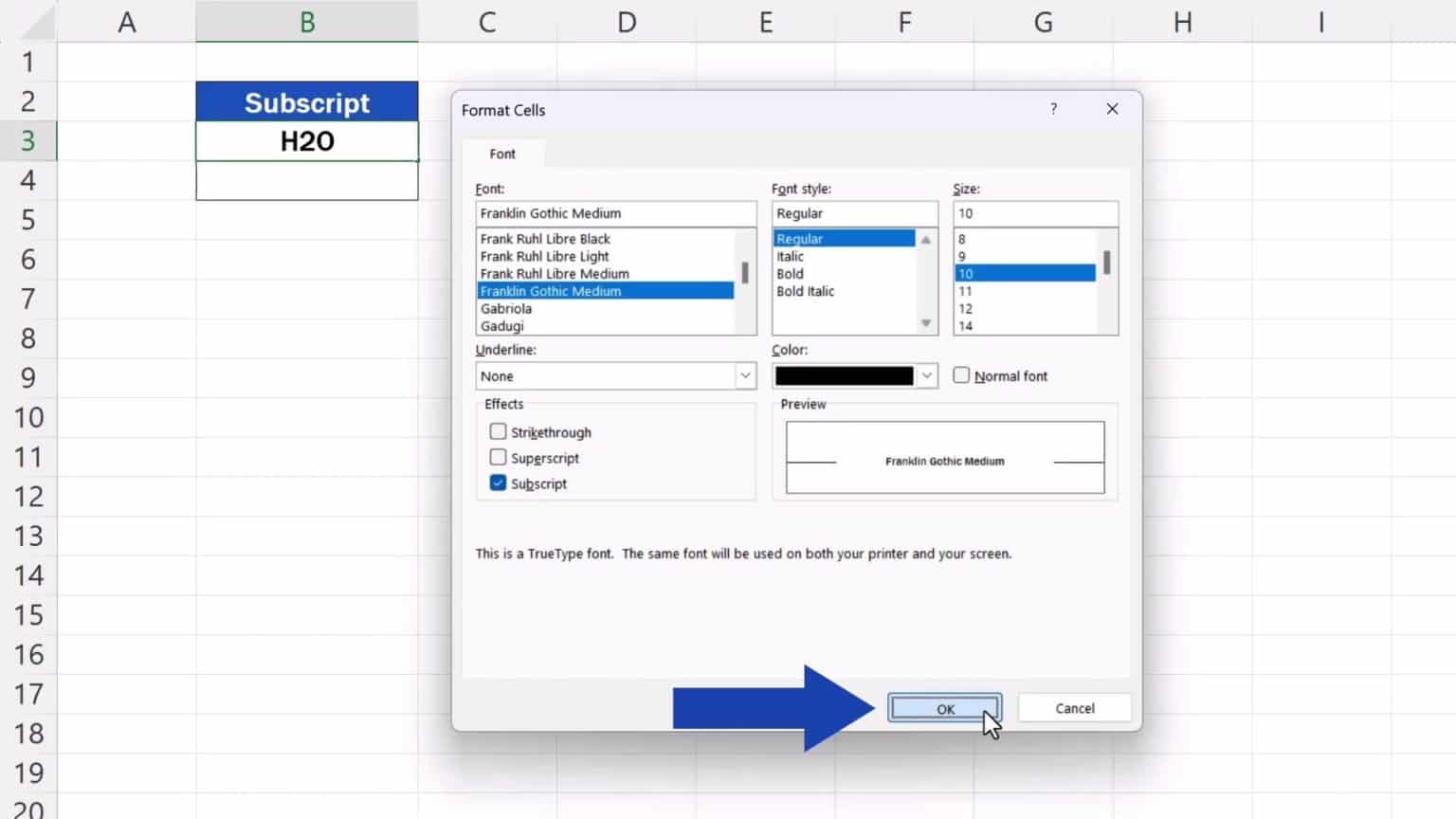Screen dimensions: 1456x819
Task: Select Gabriola in the font list
Action: point(506,309)
